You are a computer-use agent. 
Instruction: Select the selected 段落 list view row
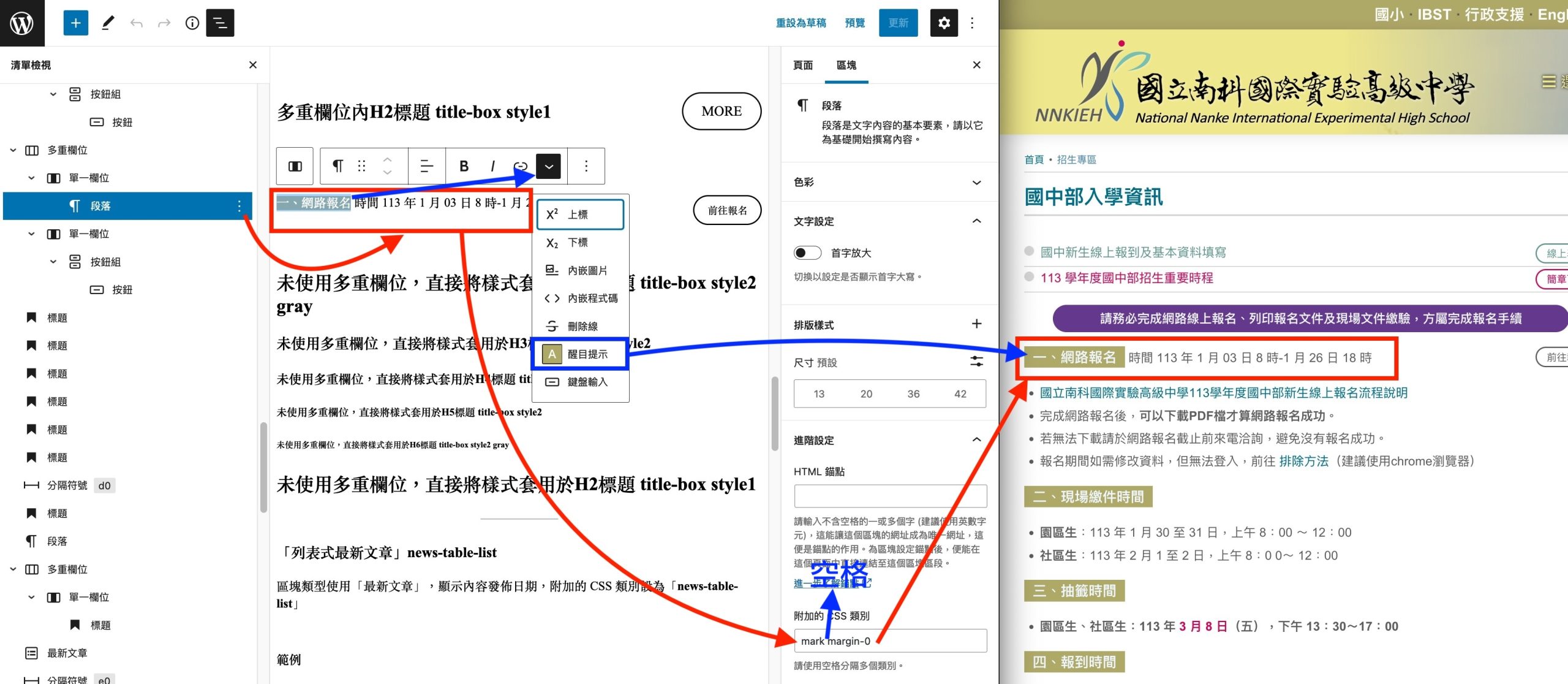127,206
